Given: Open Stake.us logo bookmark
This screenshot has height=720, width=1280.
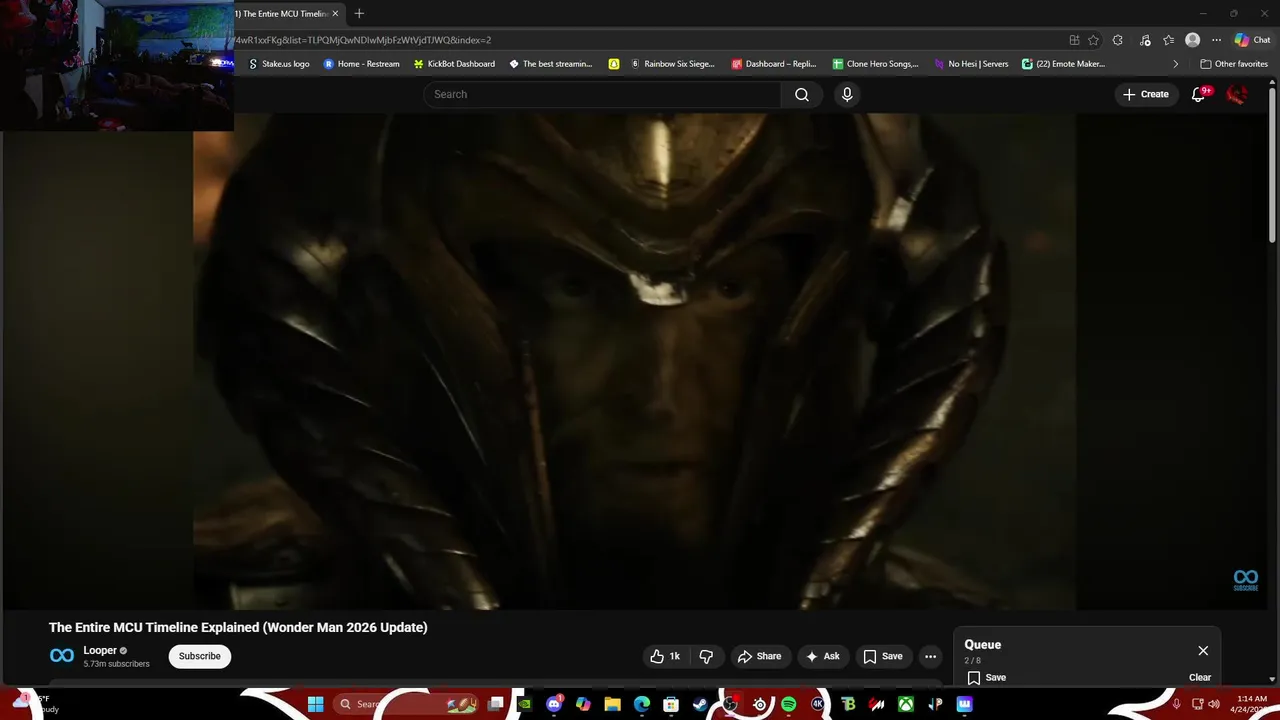Looking at the screenshot, I should (x=278, y=64).
